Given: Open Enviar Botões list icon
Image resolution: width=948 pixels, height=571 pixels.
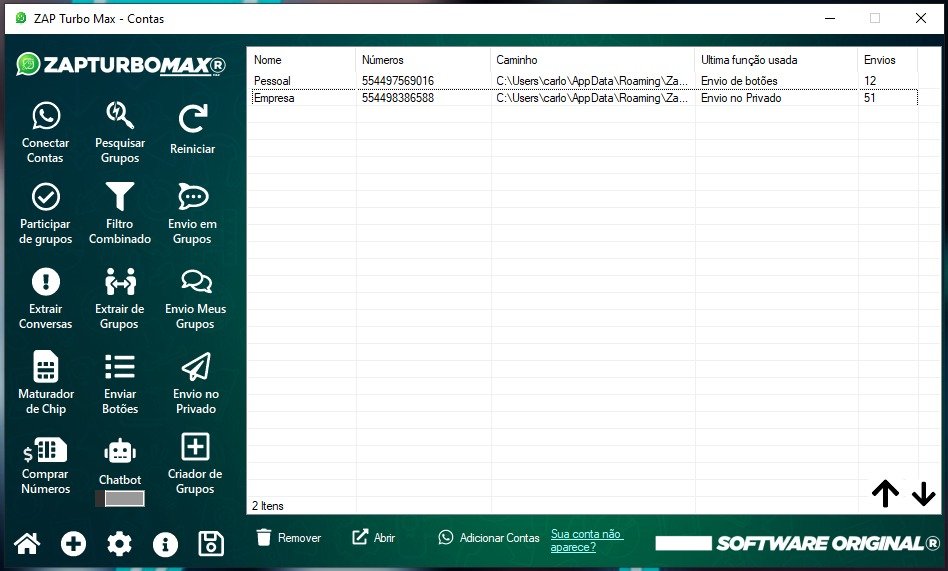Looking at the screenshot, I should pos(120,367).
